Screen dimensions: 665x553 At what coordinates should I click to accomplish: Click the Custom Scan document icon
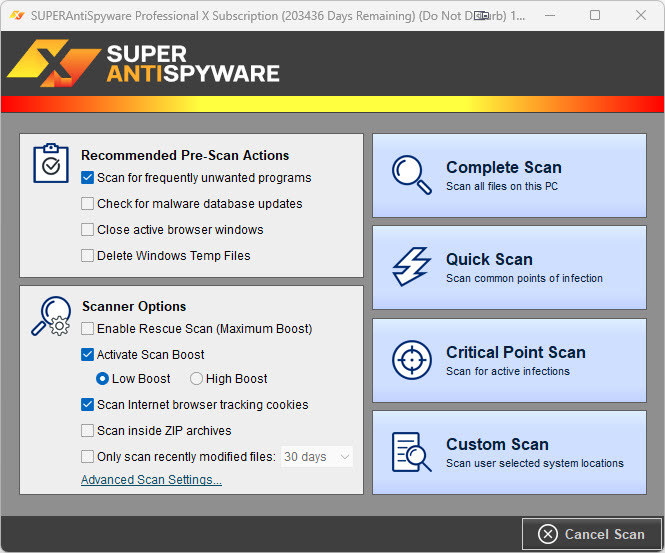411,452
